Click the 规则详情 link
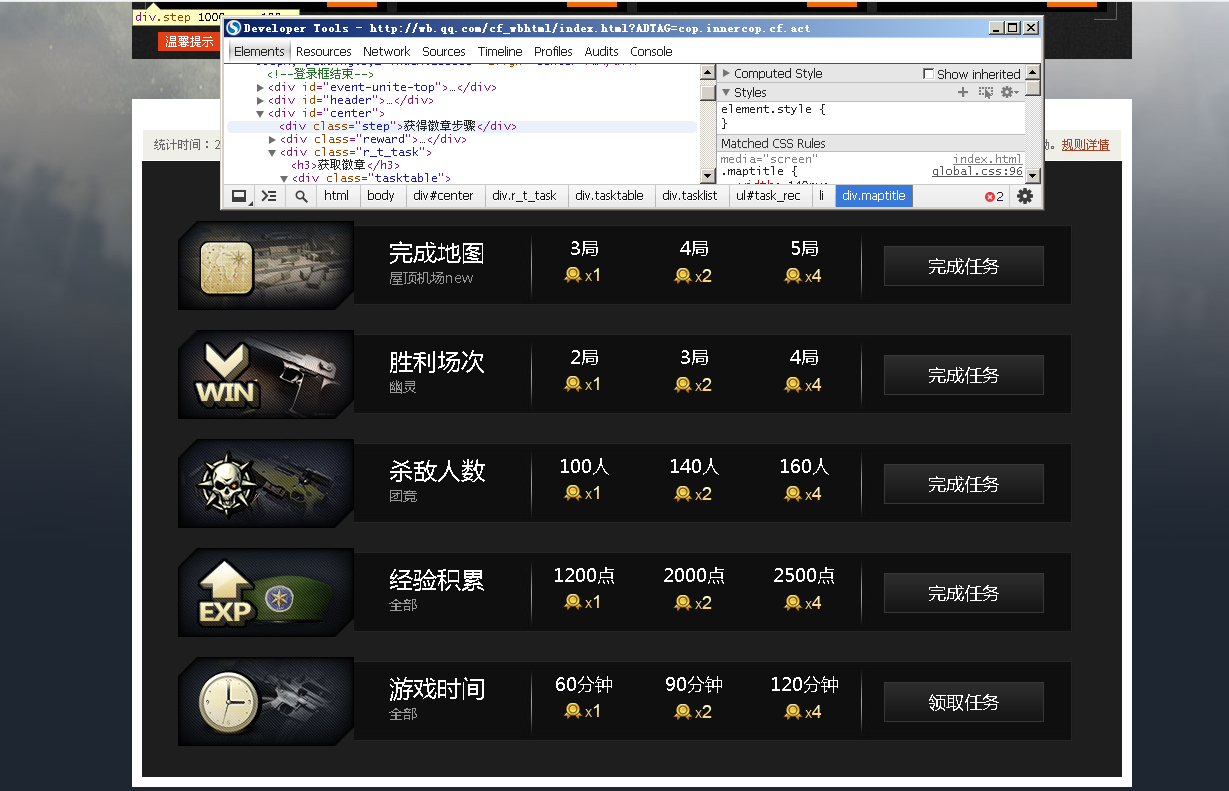 tap(1085, 145)
